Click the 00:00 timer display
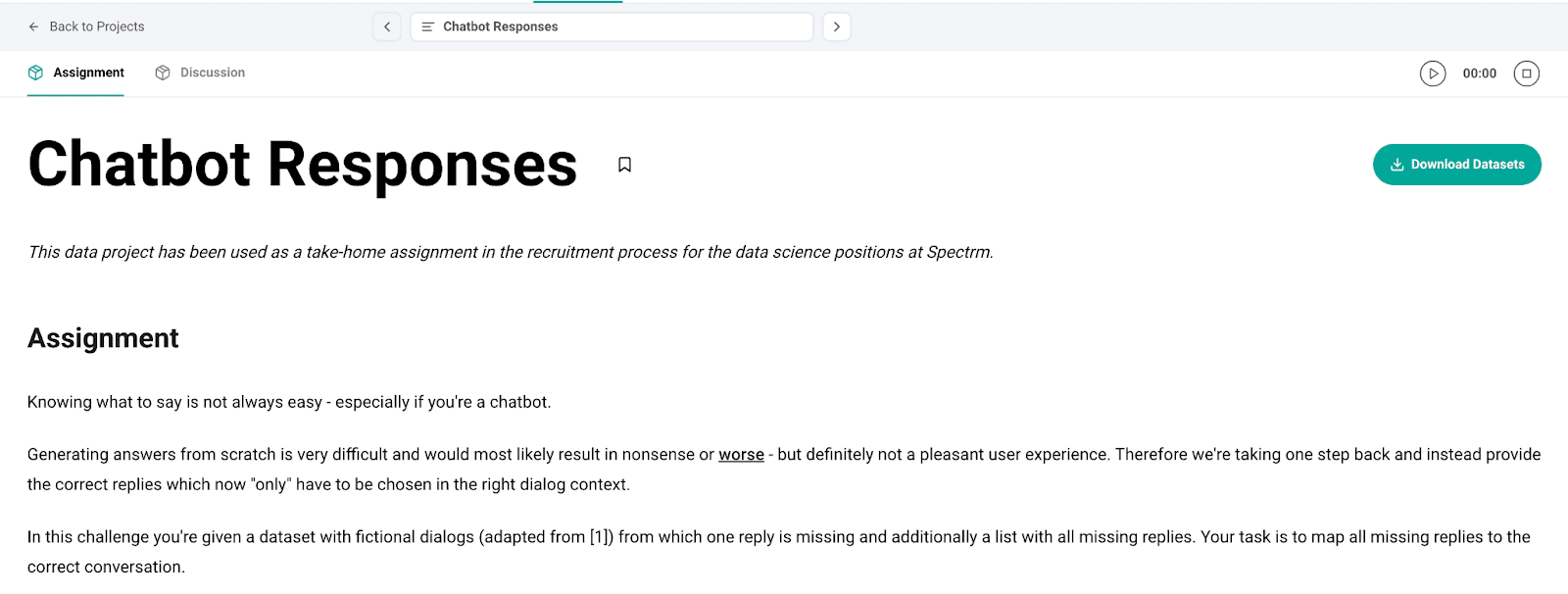 [1480, 73]
